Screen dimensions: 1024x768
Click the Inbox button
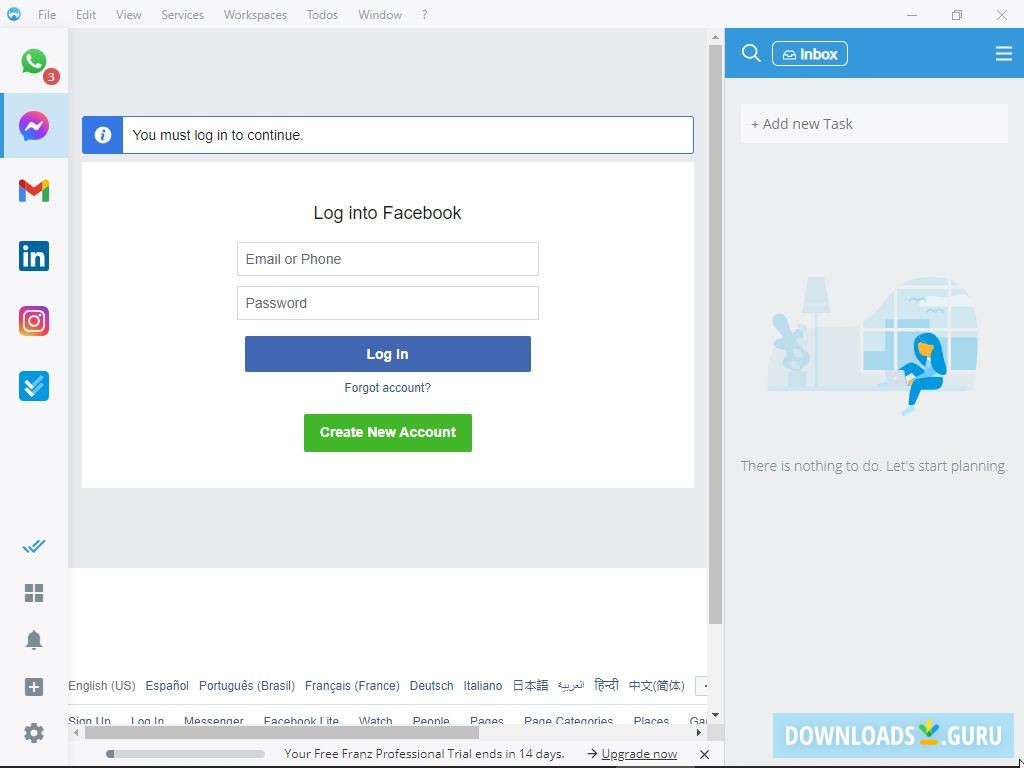coord(810,54)
